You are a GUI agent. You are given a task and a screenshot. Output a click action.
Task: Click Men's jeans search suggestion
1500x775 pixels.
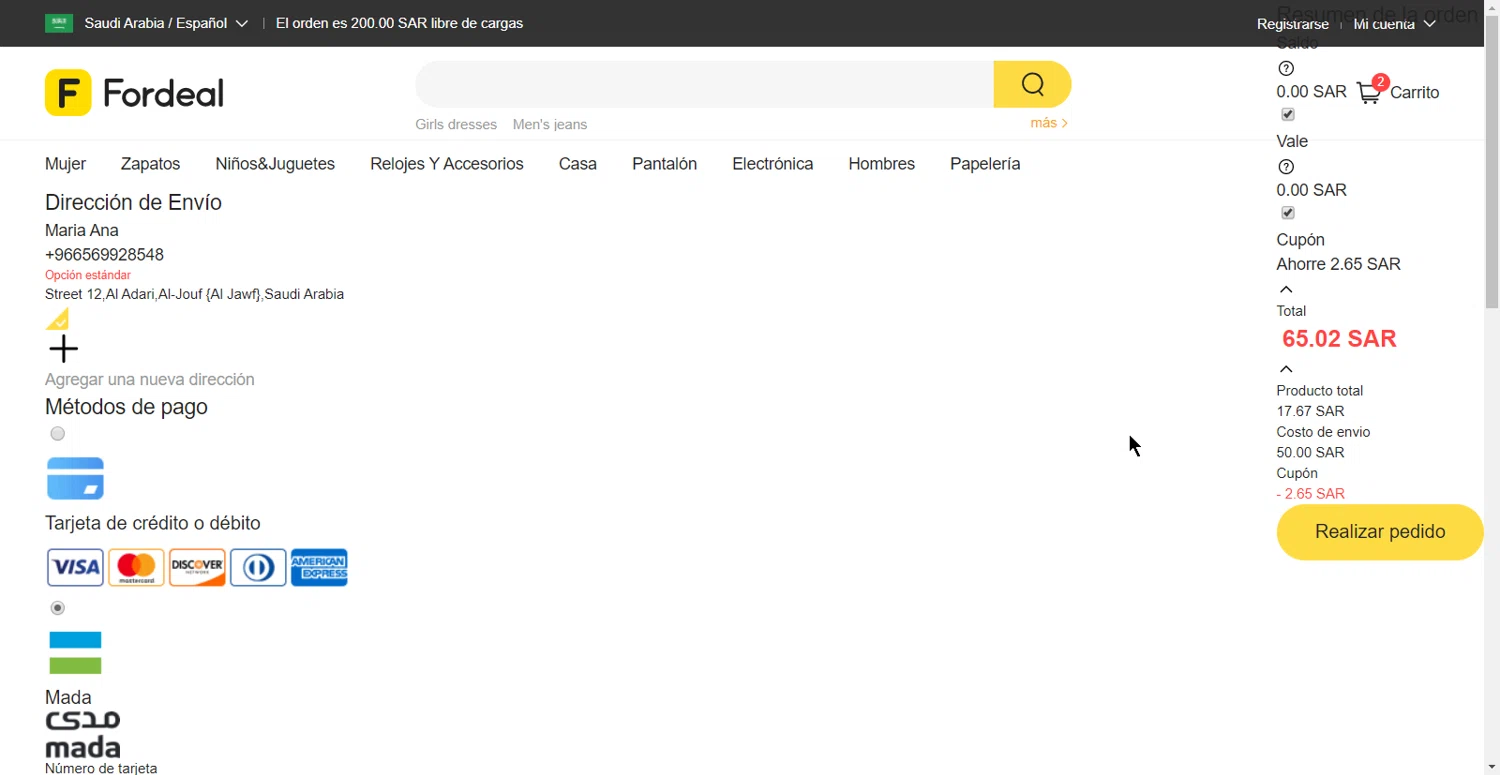pyautogui.click(x=550, y=125)
